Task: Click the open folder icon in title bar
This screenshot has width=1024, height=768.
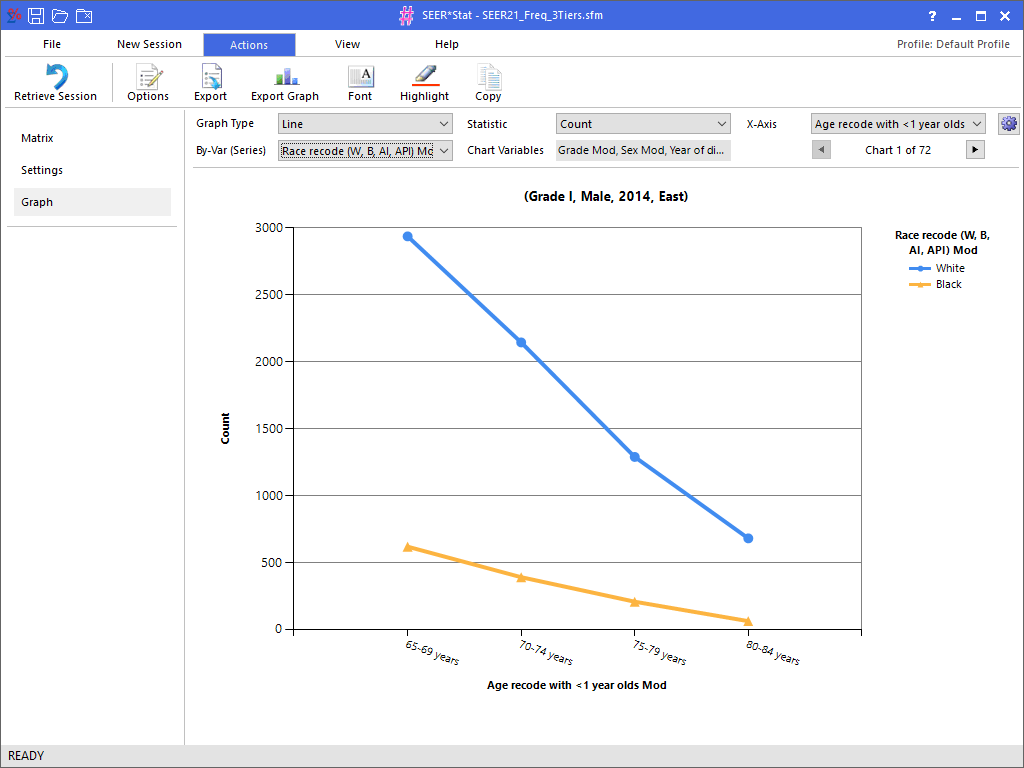Action: point(60,15)
